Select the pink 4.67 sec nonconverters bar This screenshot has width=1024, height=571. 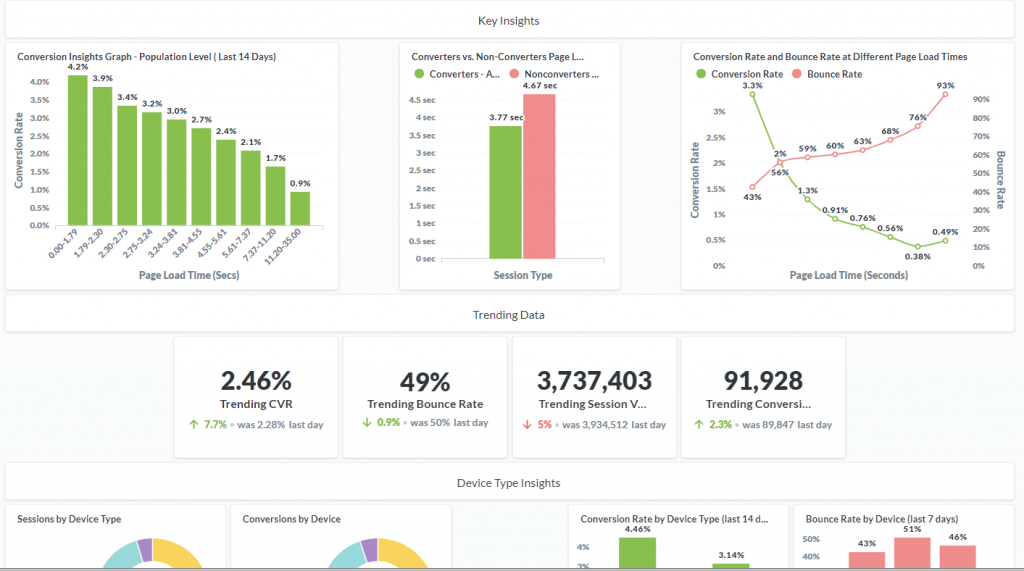tap(539, 176)
